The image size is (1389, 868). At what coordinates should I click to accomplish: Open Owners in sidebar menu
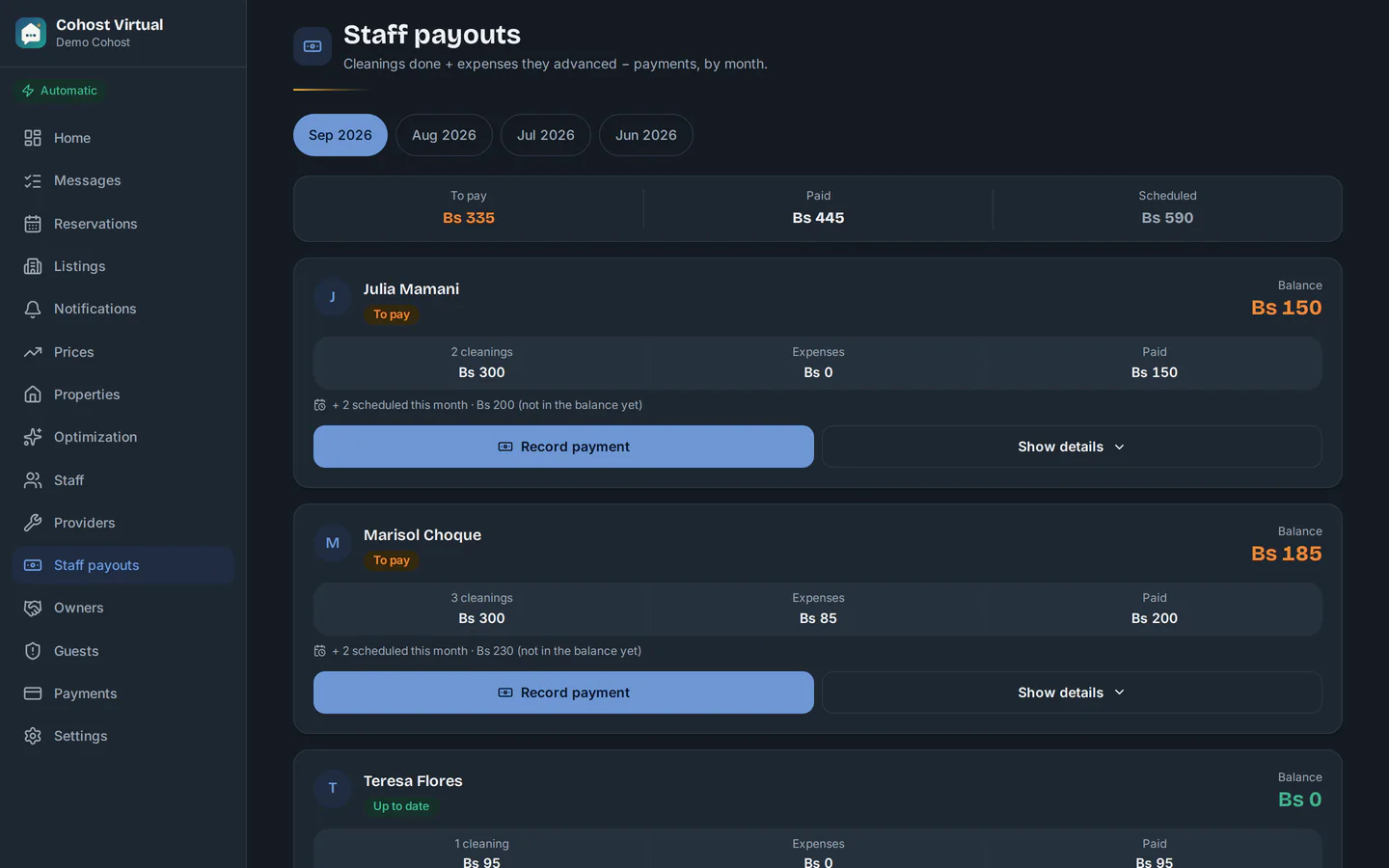click(123, 608)
